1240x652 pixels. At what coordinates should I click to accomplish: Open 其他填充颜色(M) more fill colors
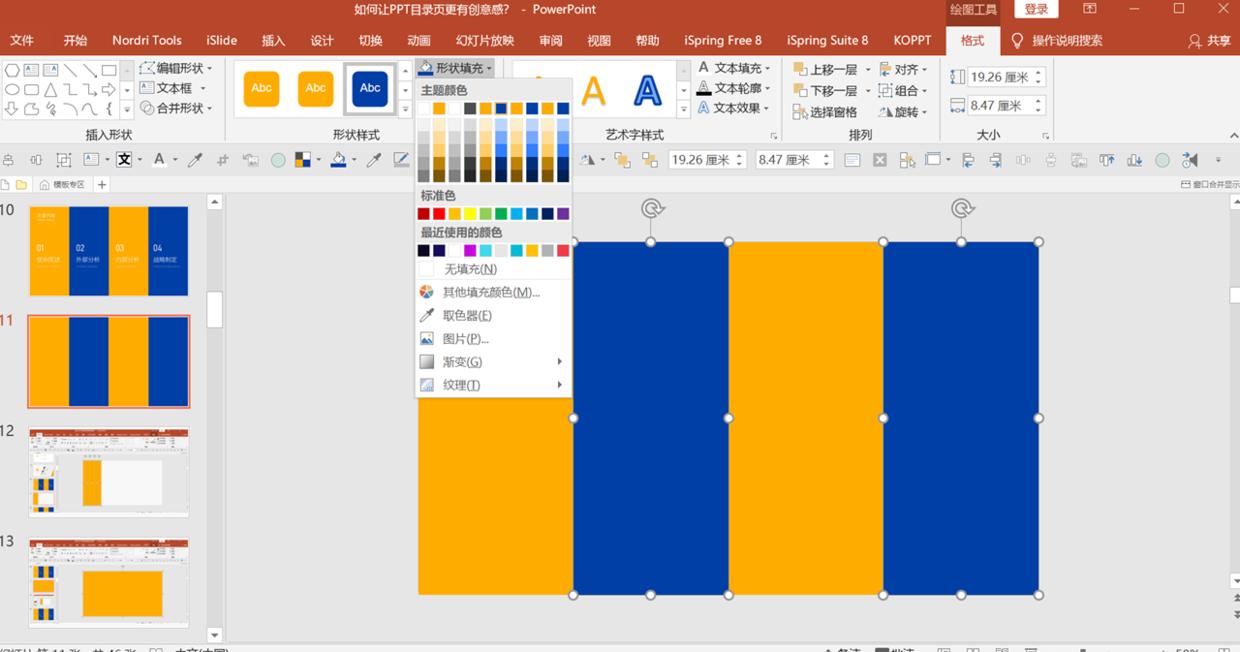[493, 292]
